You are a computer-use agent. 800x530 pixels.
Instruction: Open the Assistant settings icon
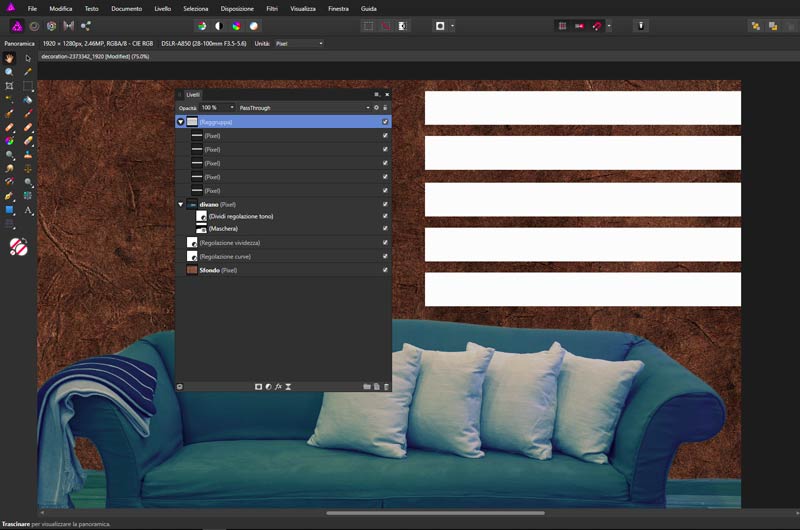click(x=641, y=26)
